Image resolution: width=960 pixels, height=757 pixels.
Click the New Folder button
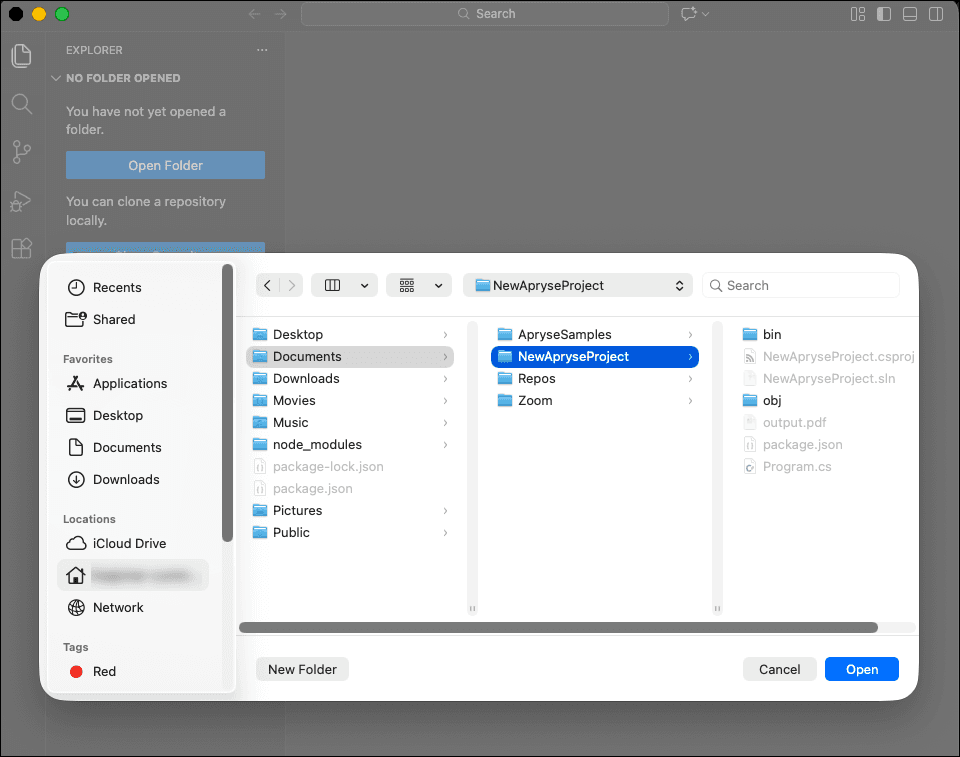302,669
